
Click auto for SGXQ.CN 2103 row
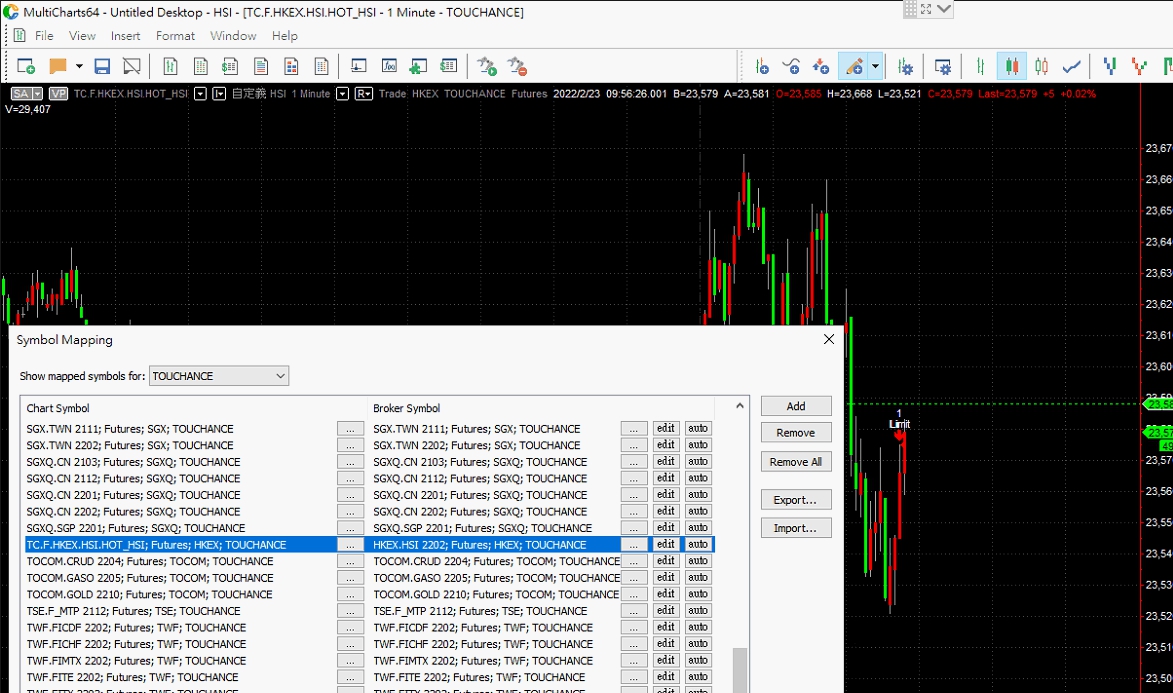tap(698, 462)
